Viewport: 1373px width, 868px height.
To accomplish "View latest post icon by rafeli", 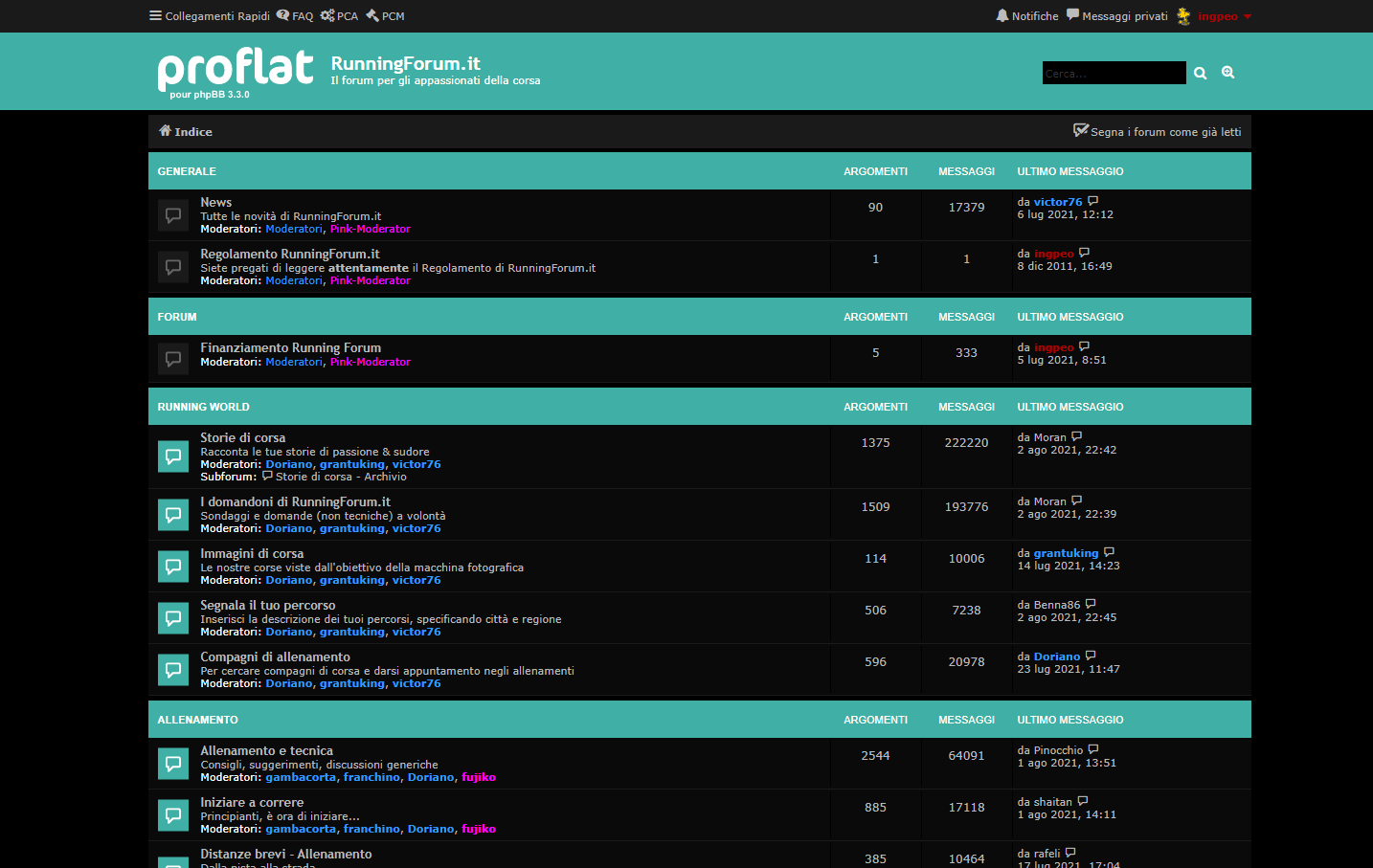I will click(x=1071, y=853).
